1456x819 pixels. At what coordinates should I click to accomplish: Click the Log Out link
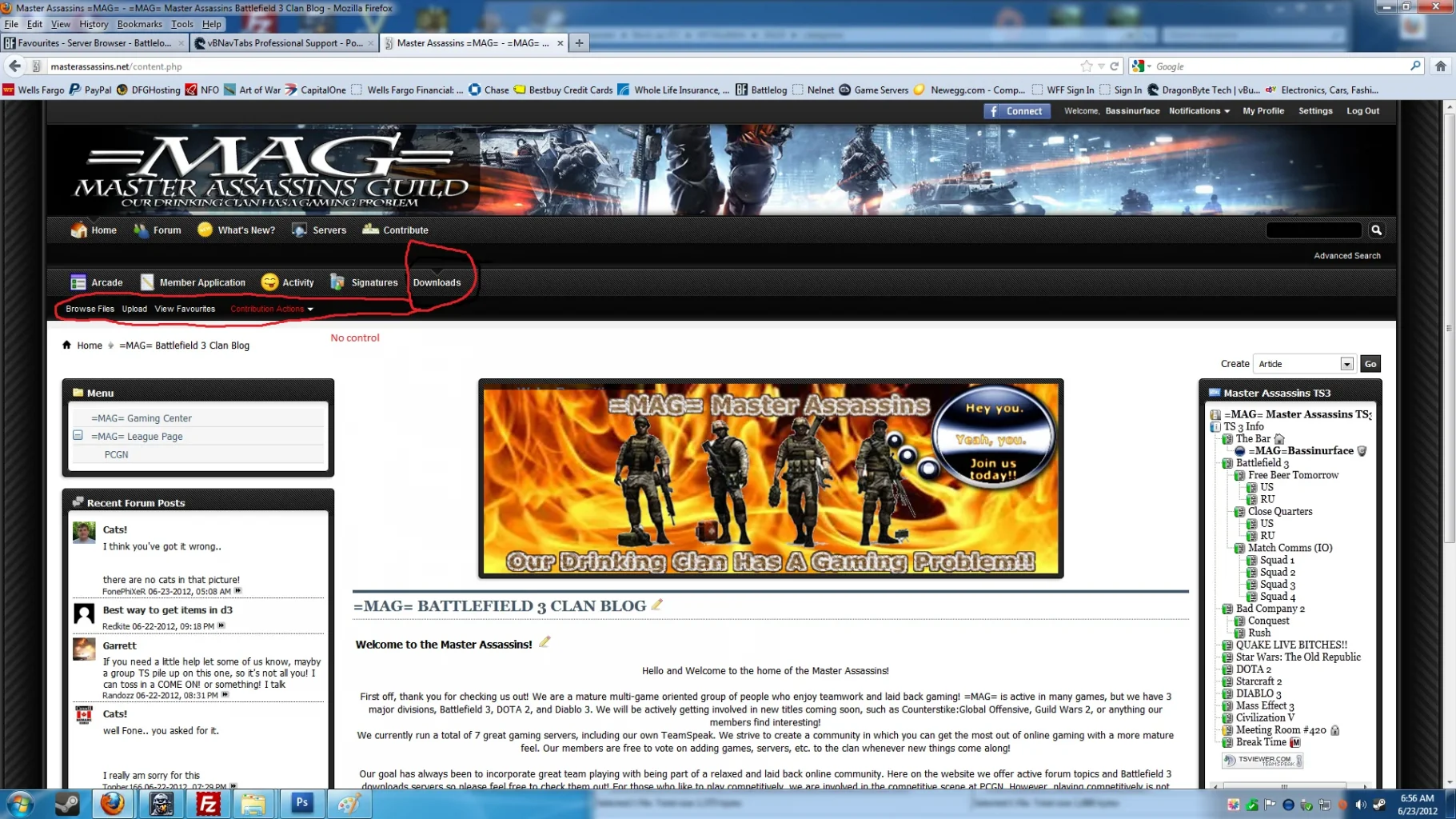click(1362, 111)
